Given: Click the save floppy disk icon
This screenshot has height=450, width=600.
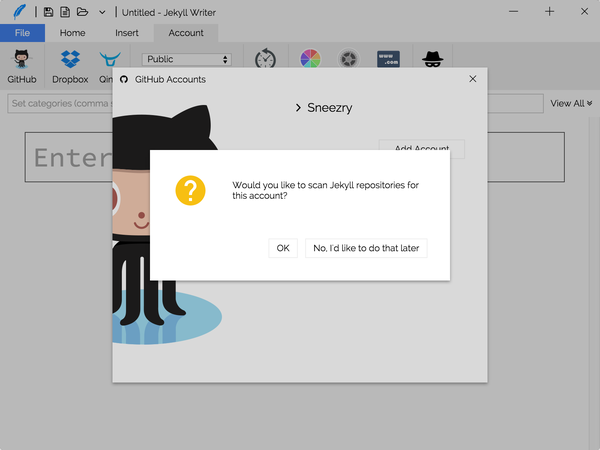Looking at the screenshot, I should (48, 12).
